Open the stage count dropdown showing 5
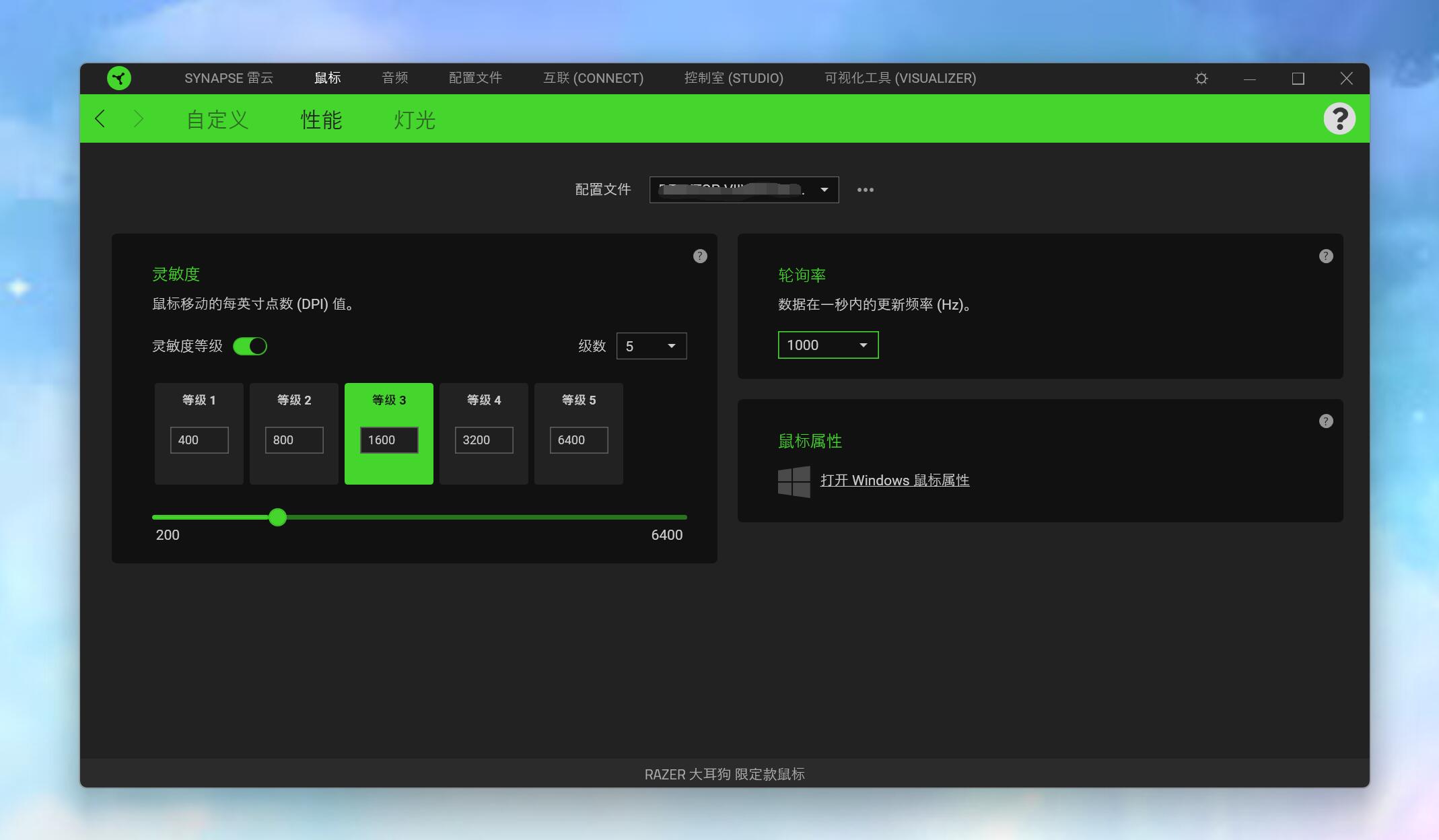1439x840 pixels. 652,346
